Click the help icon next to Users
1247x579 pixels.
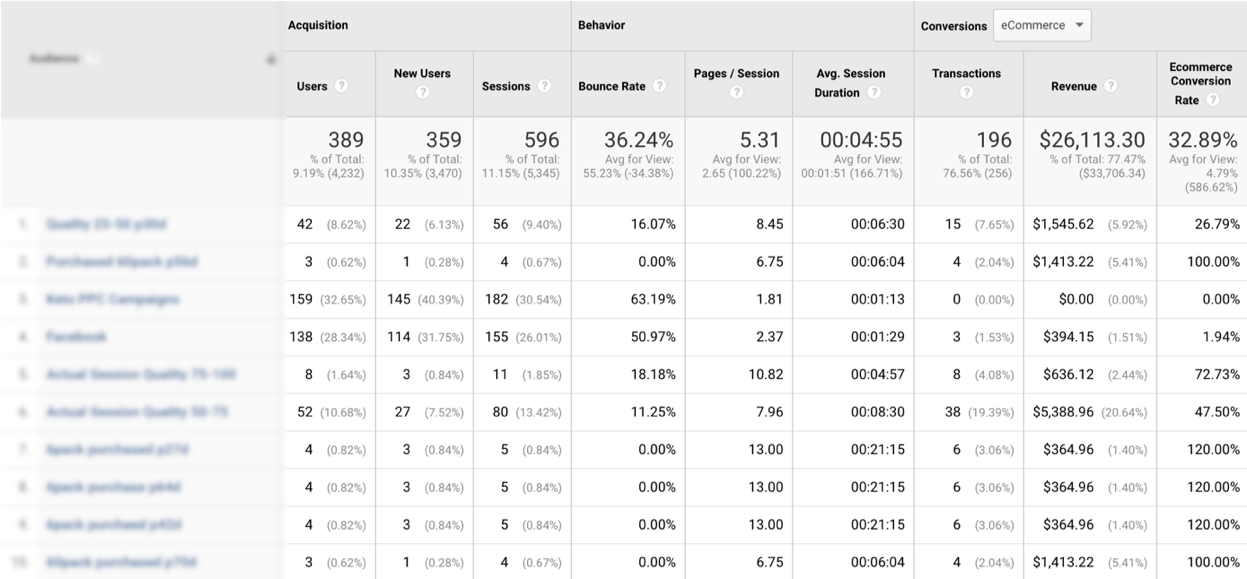pos(342,87)
